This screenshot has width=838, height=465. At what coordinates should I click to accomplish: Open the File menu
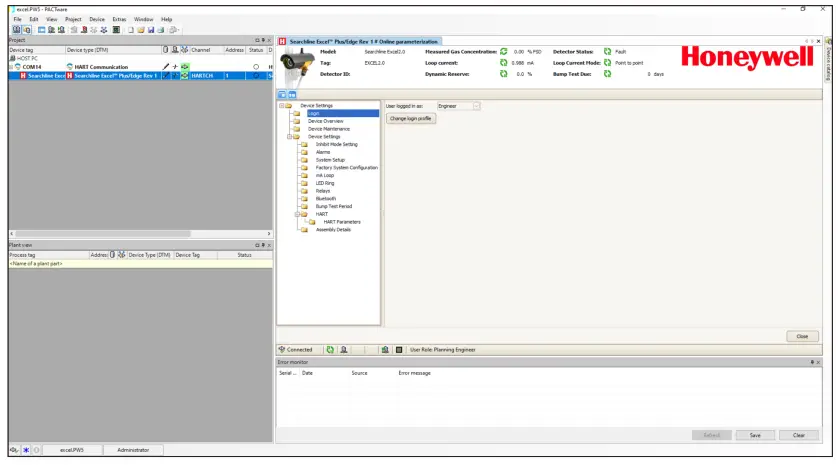pyautogui.click(x=18, y=19)
